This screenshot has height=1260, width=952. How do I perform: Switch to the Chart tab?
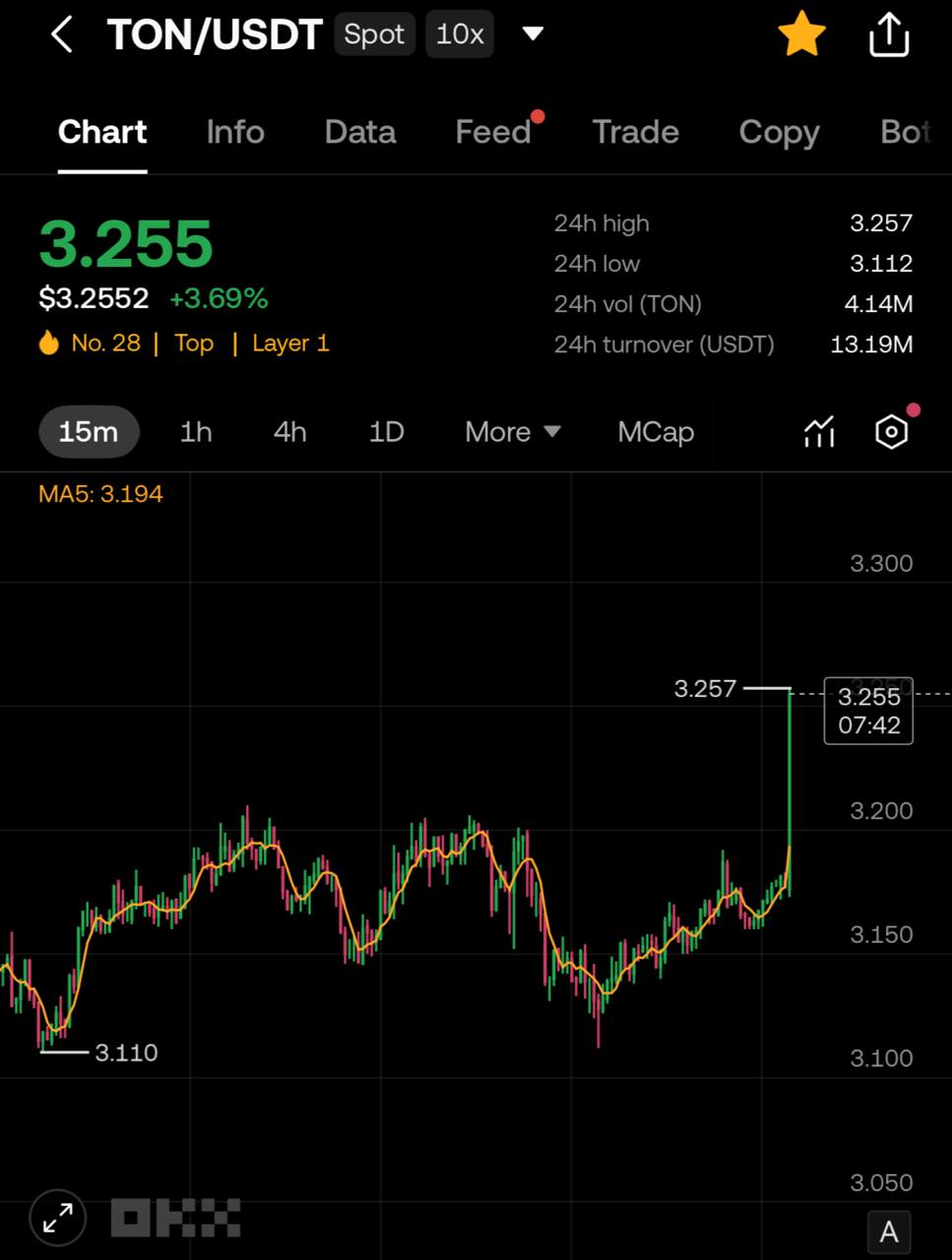click(x=102, y=132)
